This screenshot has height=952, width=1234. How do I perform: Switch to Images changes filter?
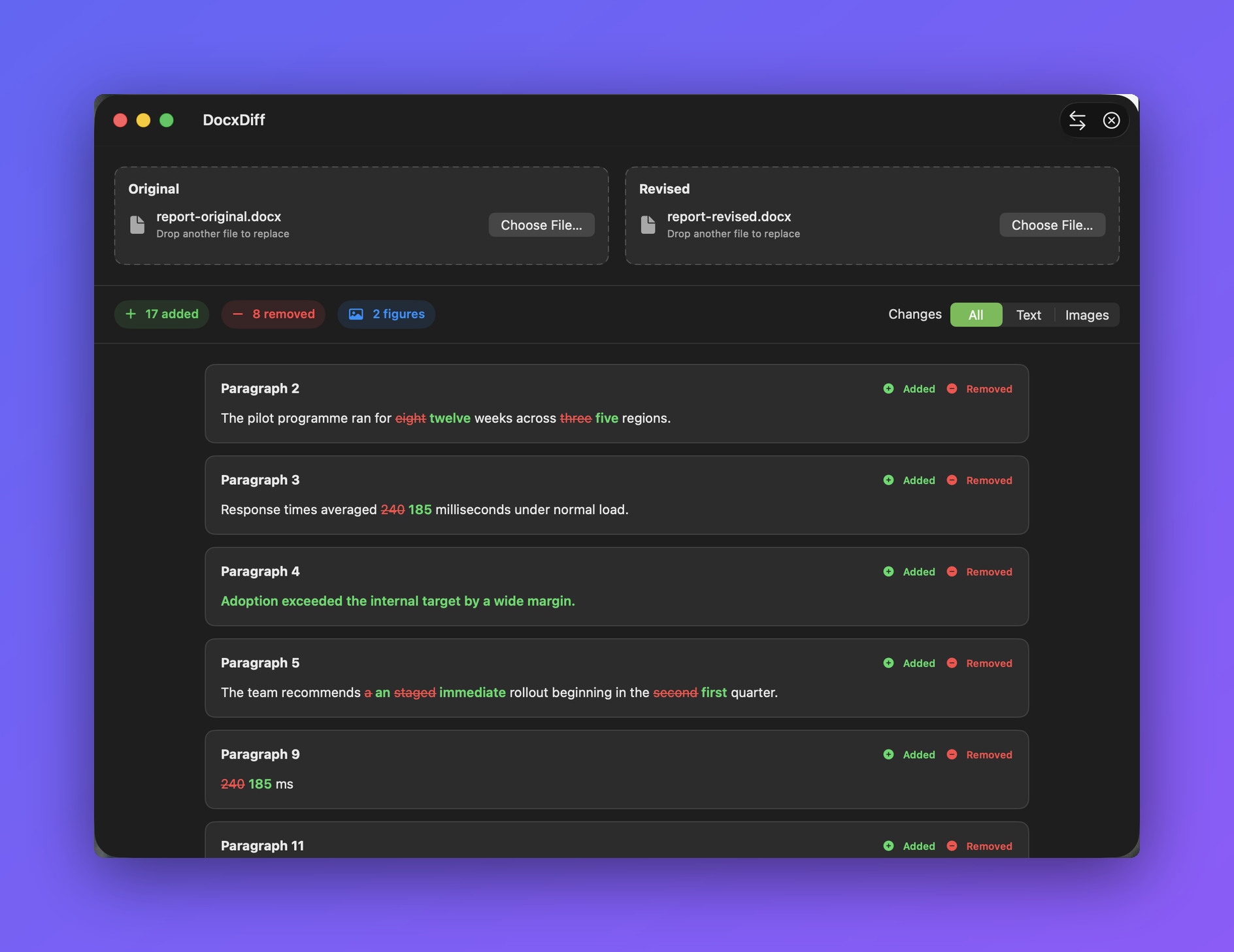coord(1087,315)
